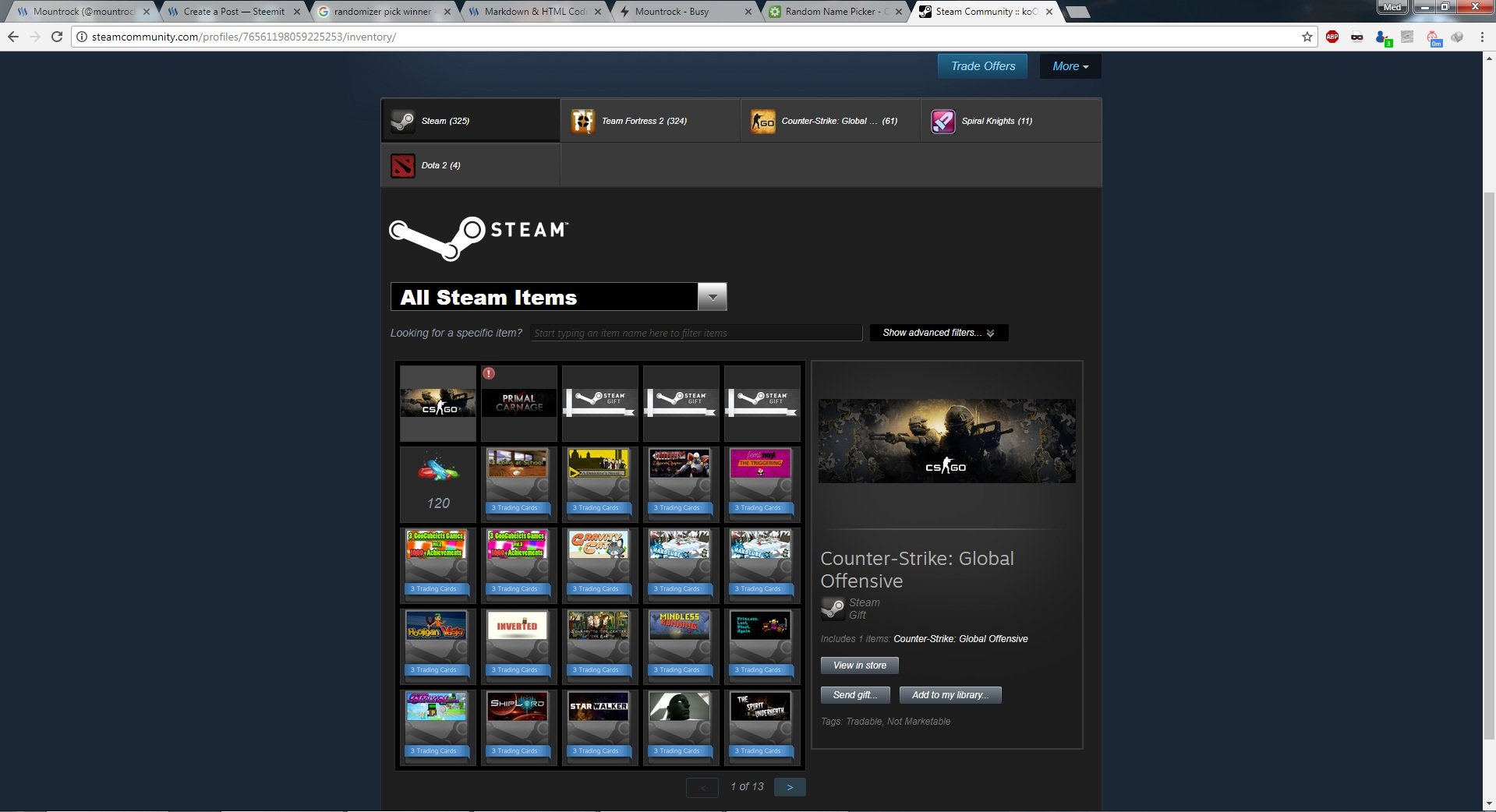Click the Steam logo header

pyautogui.click(x=479, y=237)
